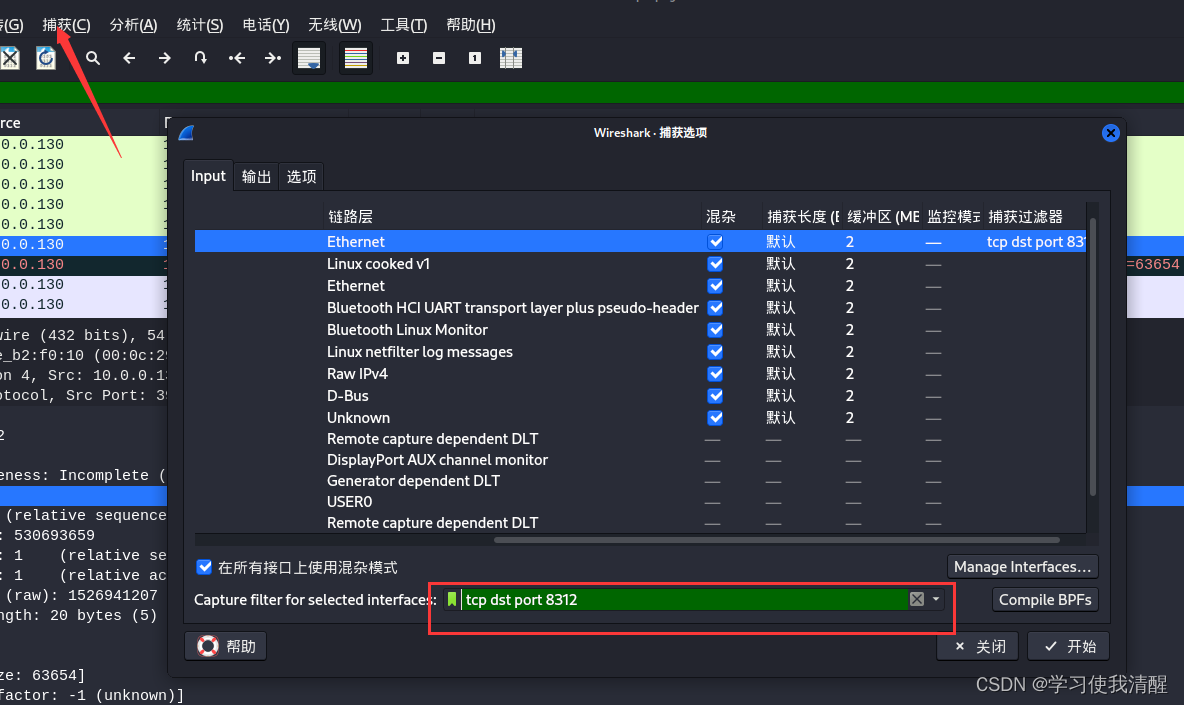Click the close capture file toolbar icon
The image size is (1184, 705).
coord(10,58)
